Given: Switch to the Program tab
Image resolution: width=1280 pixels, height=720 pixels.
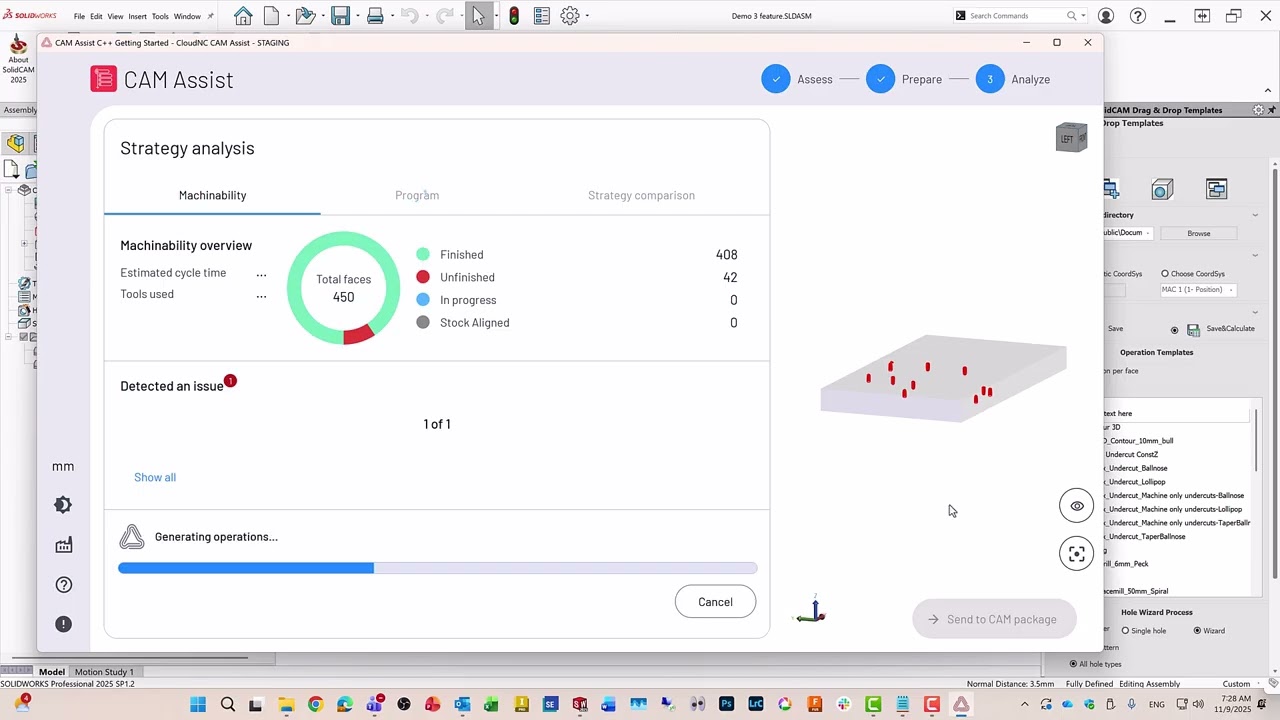Looking at the screenshot, I should click(417, 195).
